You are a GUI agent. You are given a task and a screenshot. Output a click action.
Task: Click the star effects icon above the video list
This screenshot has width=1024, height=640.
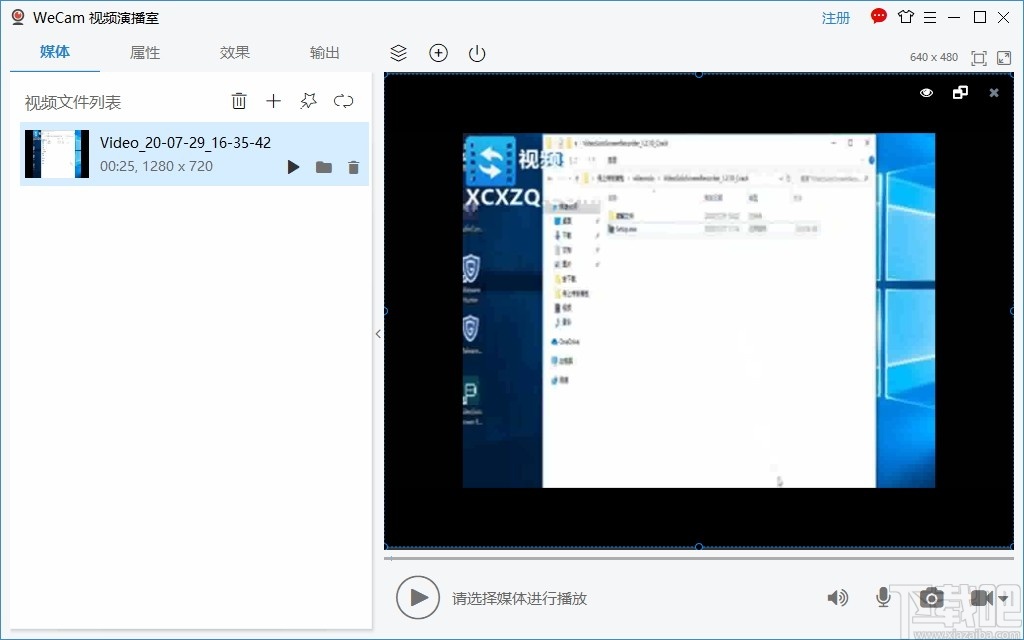click(x=308, y=100)
